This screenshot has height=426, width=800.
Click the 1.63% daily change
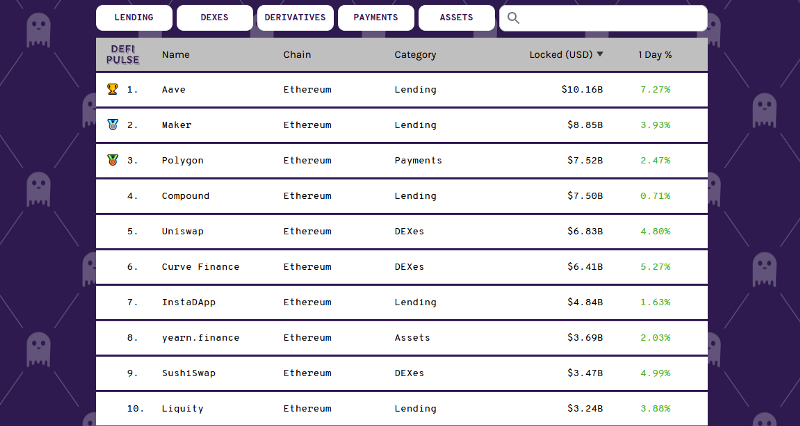655,302
